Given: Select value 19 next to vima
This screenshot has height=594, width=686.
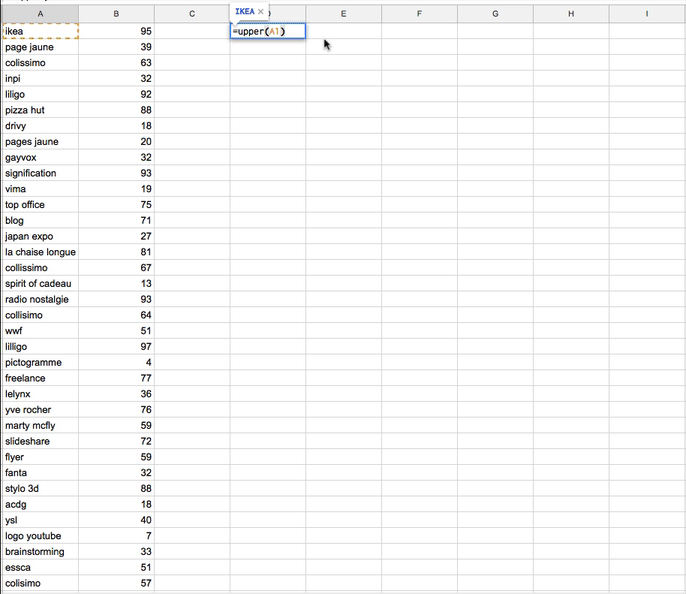Looking at the screenshot, I should [x=116, y=189].
